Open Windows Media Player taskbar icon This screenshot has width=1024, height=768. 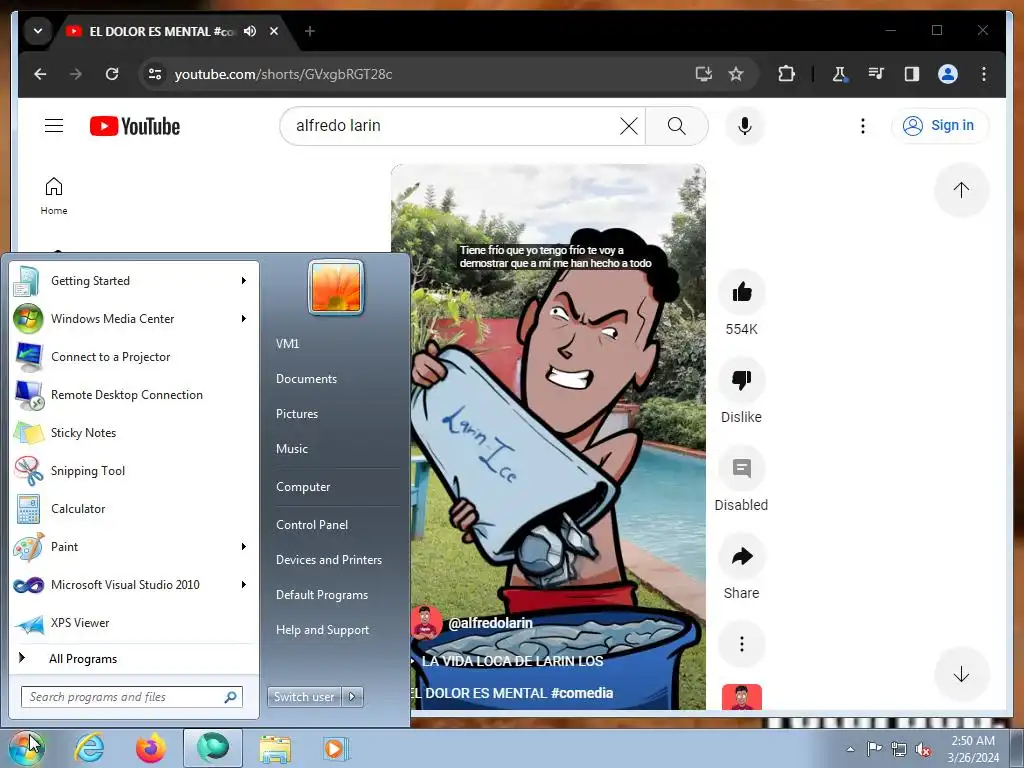(x=336, y=748)
